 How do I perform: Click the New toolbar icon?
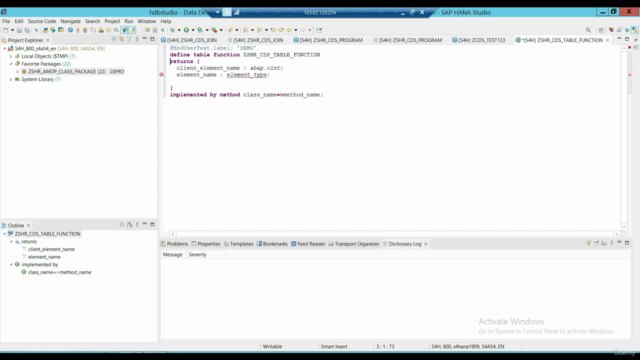point(5,30)
